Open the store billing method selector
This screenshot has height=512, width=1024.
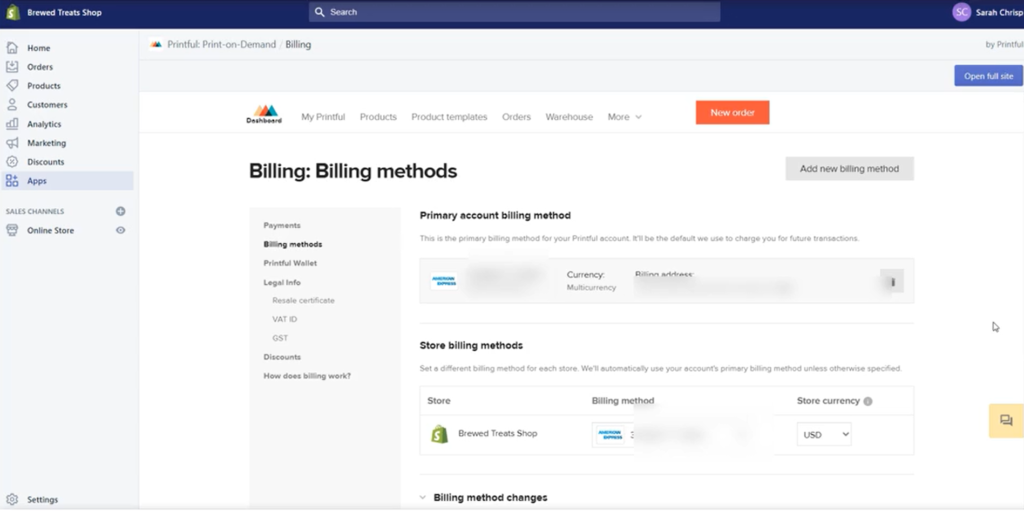[x=682, y=434]
